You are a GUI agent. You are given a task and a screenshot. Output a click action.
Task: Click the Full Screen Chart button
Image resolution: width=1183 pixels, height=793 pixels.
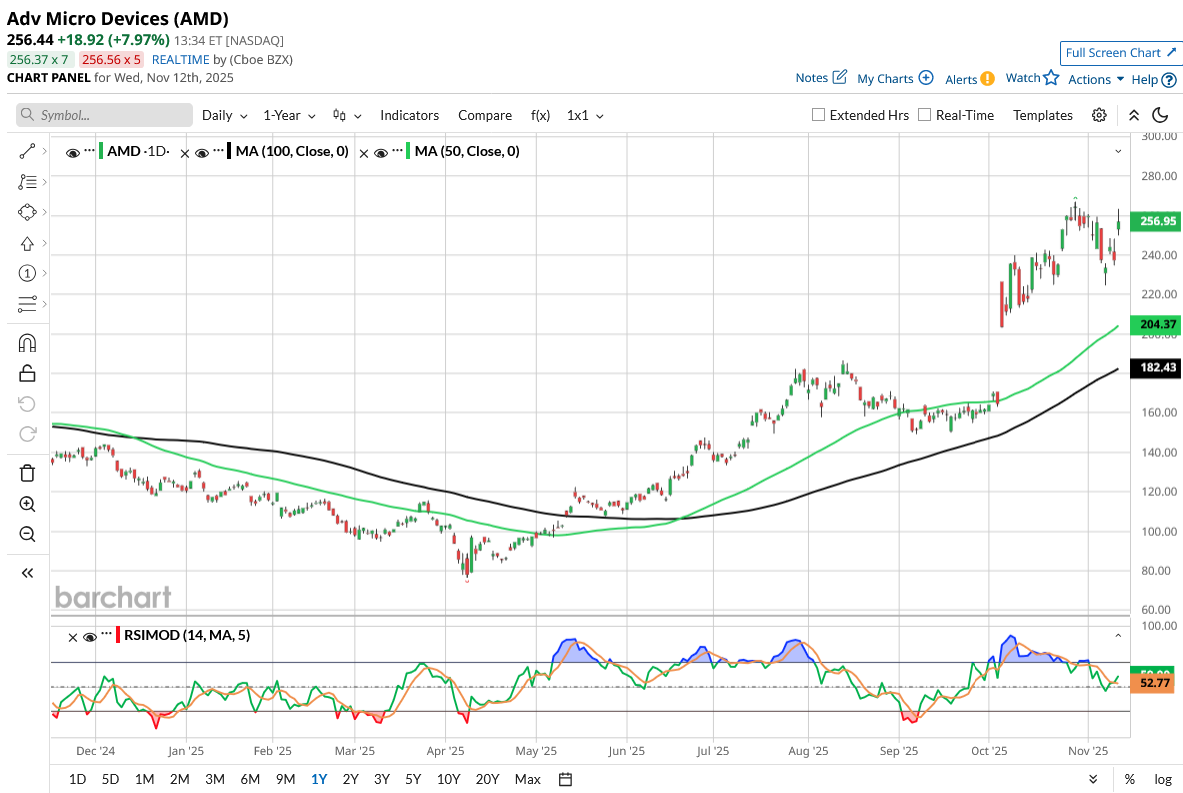click(x=1120, y=53)
